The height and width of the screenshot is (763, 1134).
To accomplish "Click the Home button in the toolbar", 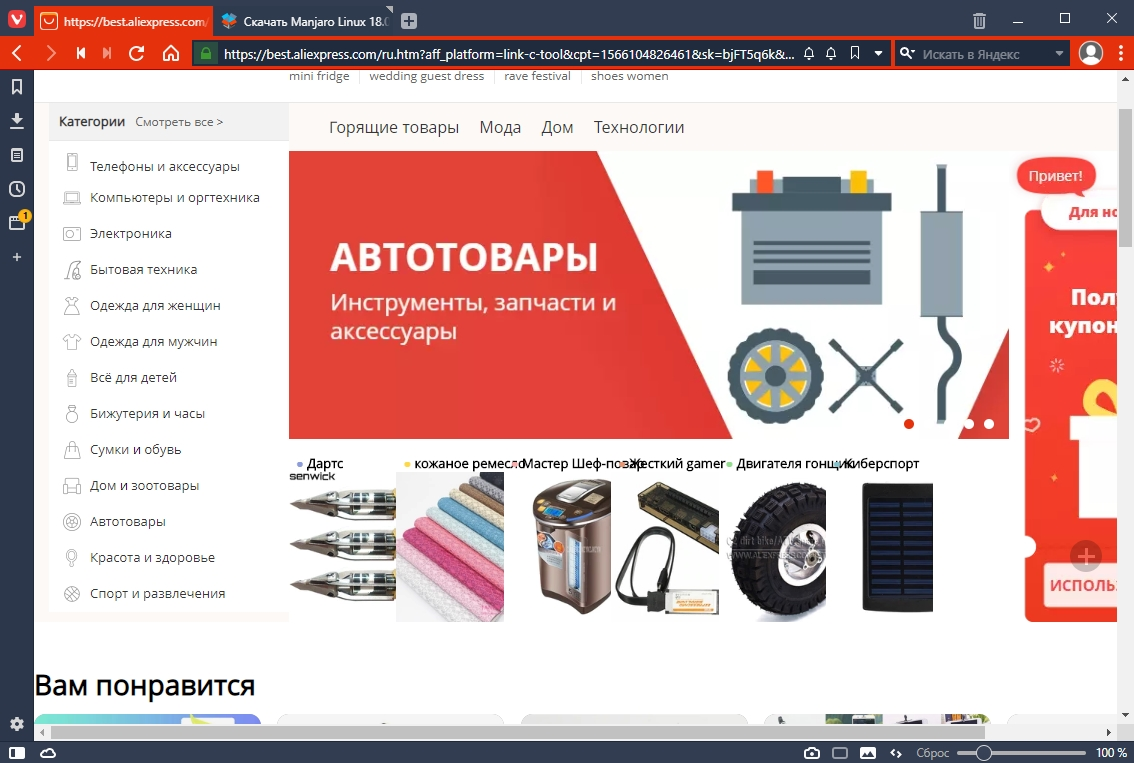I will tap(171, 53).
